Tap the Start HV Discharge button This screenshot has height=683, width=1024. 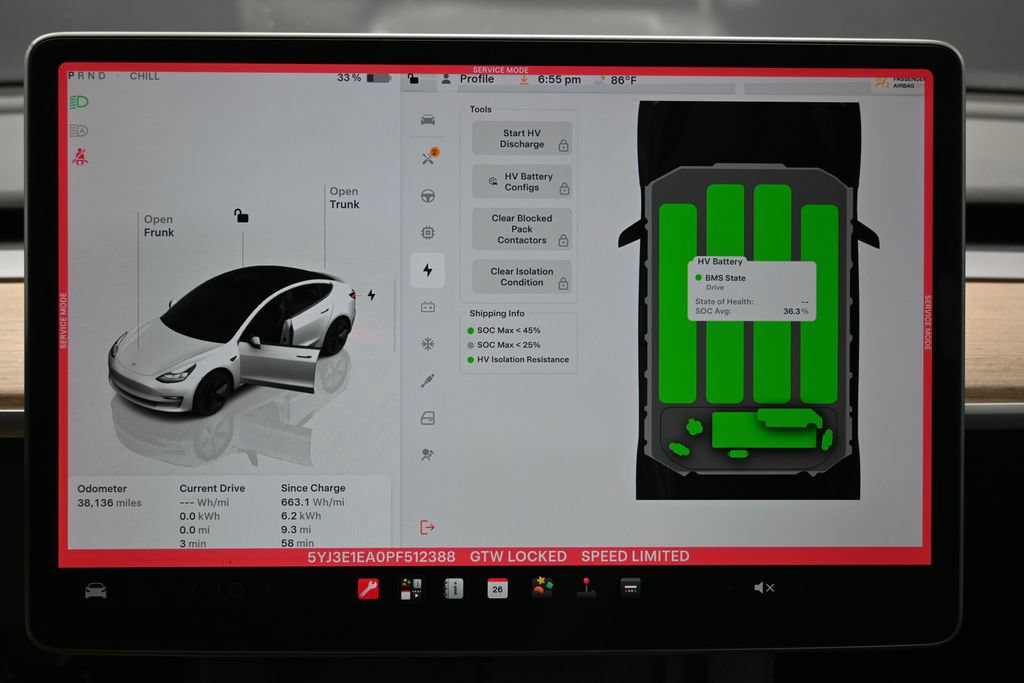click(x=522, y=138)
